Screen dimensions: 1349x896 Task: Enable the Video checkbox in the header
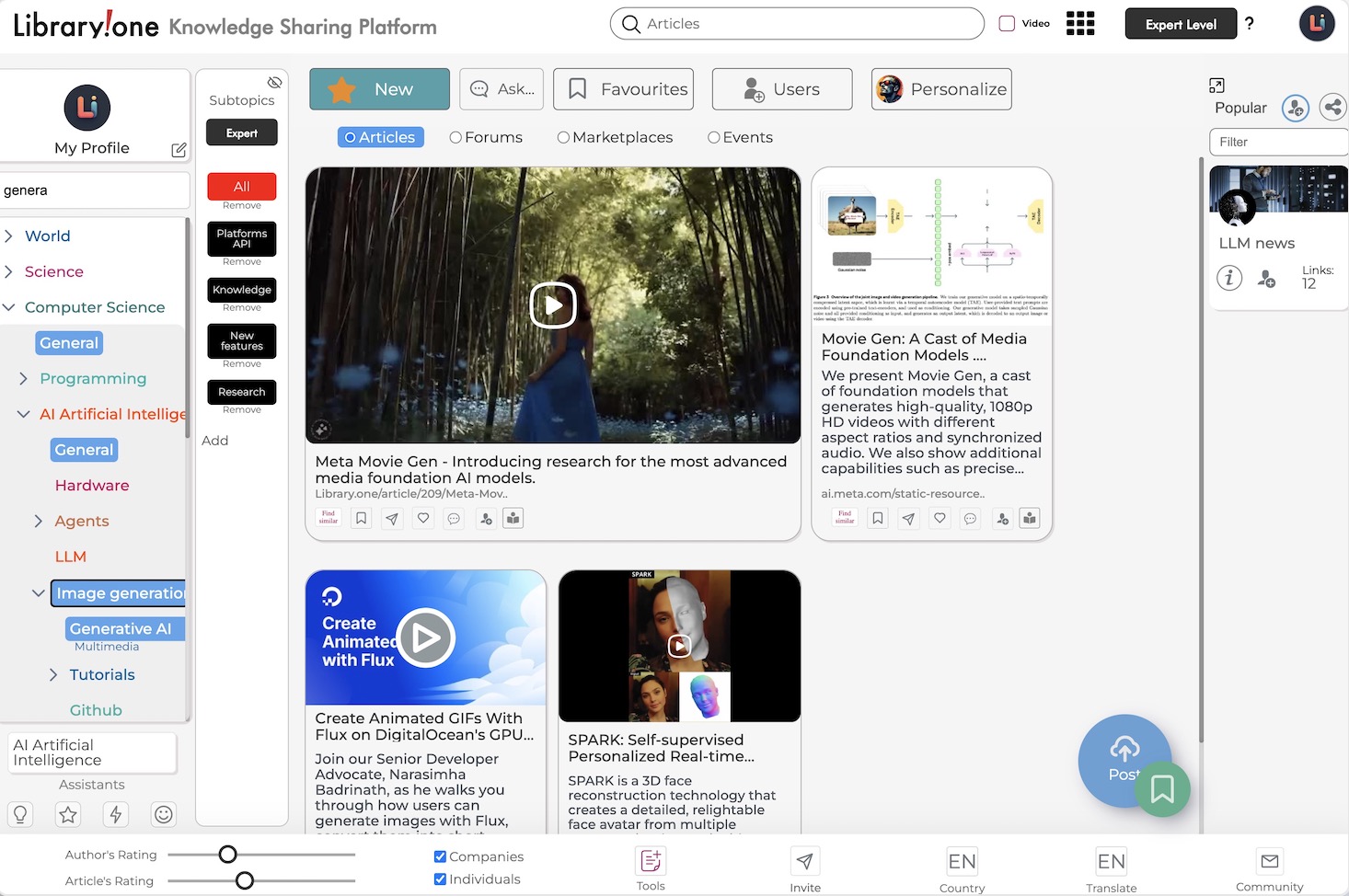[x=1007, y=23]
